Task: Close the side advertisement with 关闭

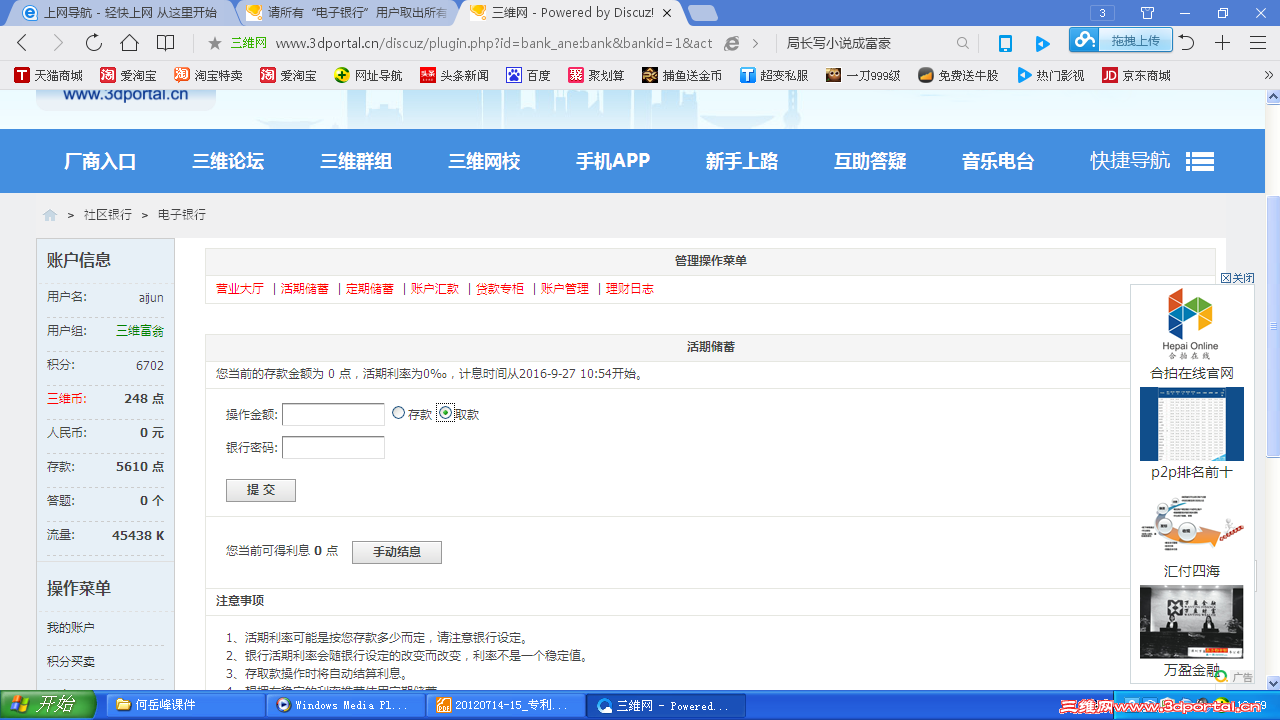Action: click(x=1238, y=278)
